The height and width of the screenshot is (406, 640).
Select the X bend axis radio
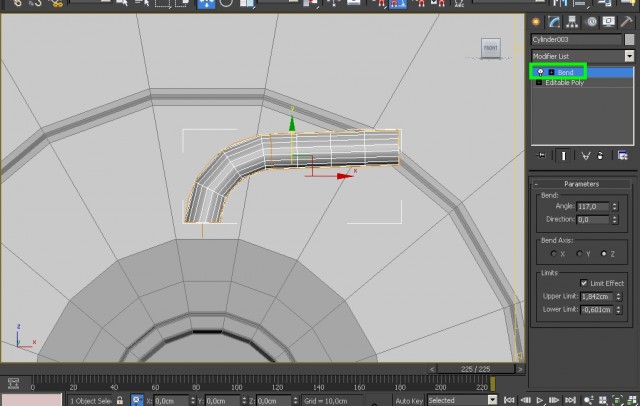[553, 254]
